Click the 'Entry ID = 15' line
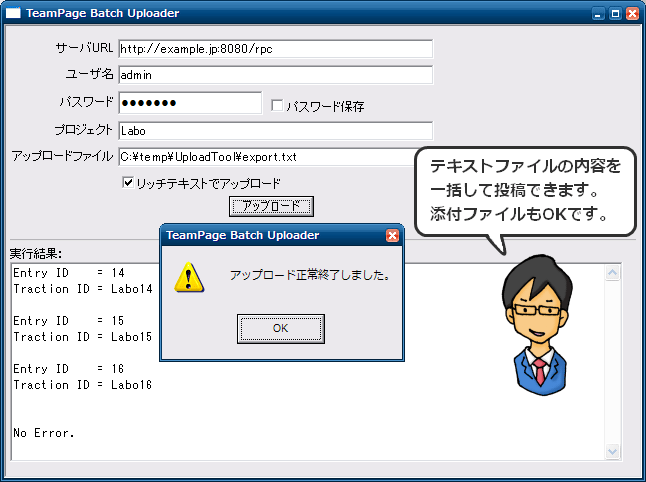646x482 pixels. tap(69, 321)
